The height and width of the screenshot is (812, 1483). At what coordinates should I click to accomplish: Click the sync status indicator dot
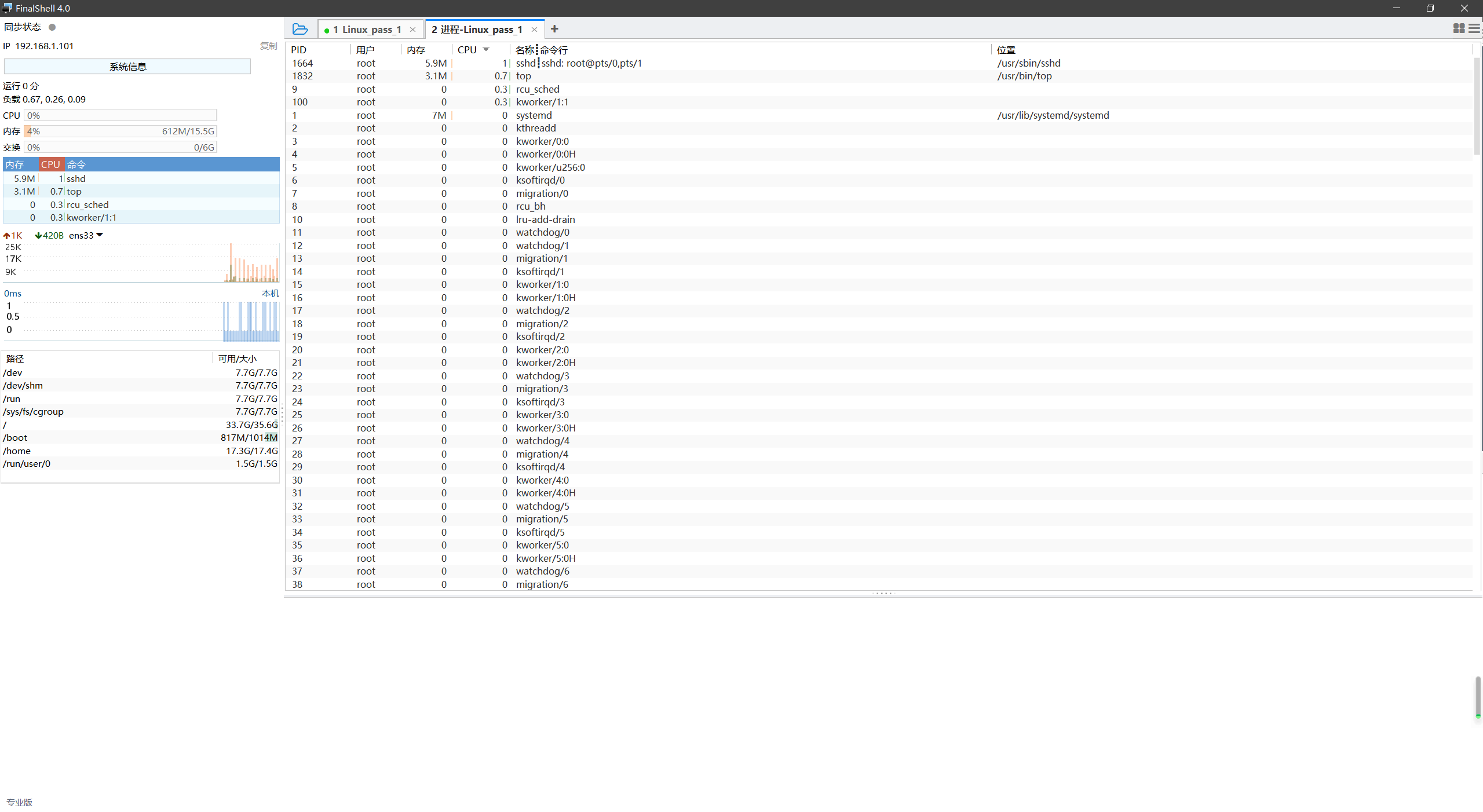[x=52, y=27]
